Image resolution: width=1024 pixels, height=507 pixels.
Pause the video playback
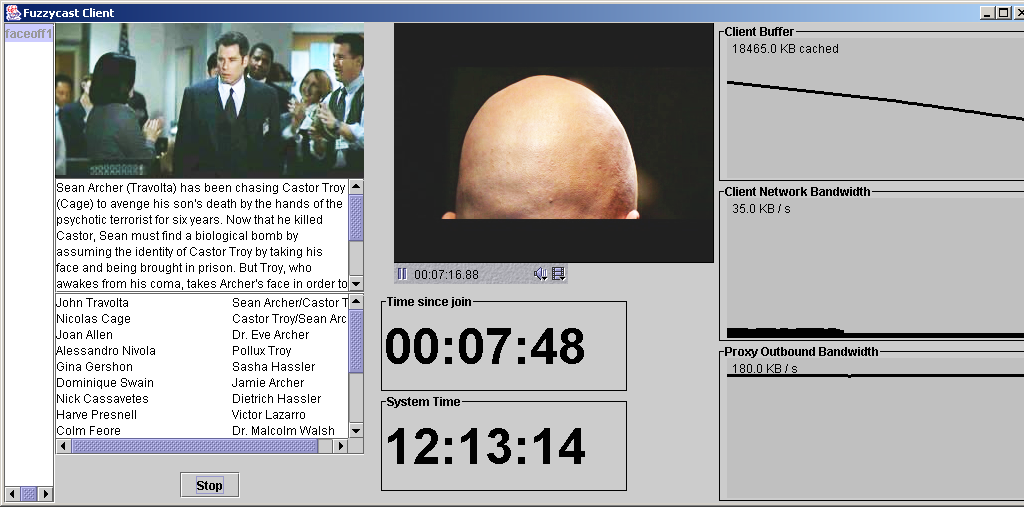click(x=402, y=274)
